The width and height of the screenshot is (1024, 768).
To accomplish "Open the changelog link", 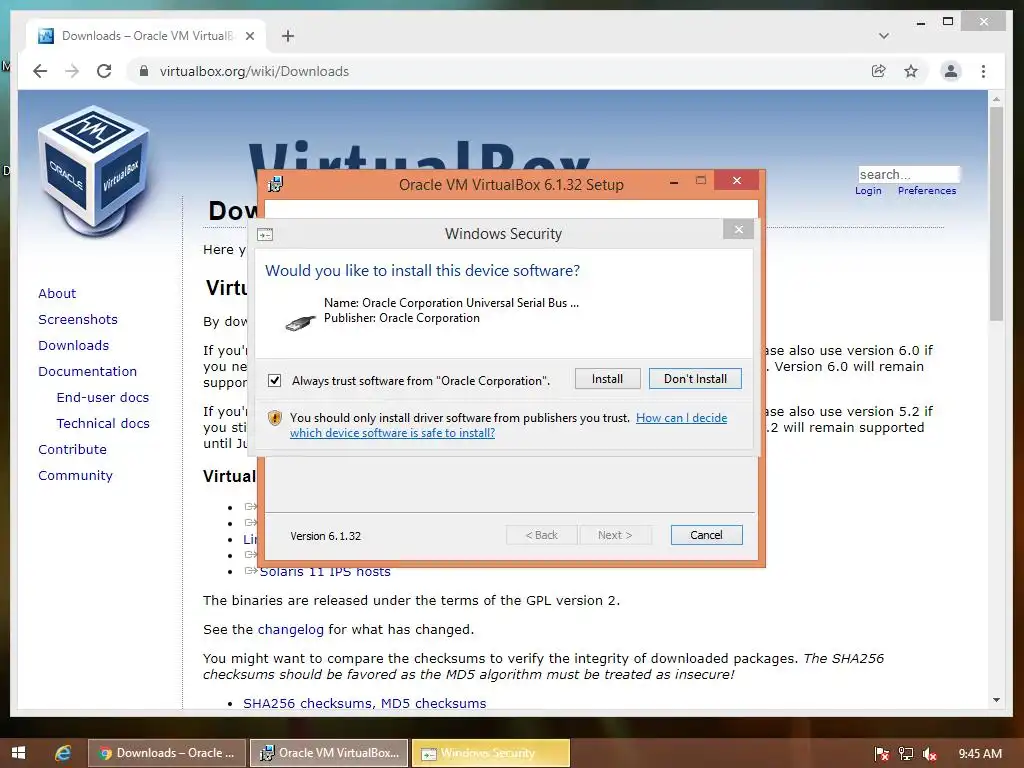I will [291, 630].
